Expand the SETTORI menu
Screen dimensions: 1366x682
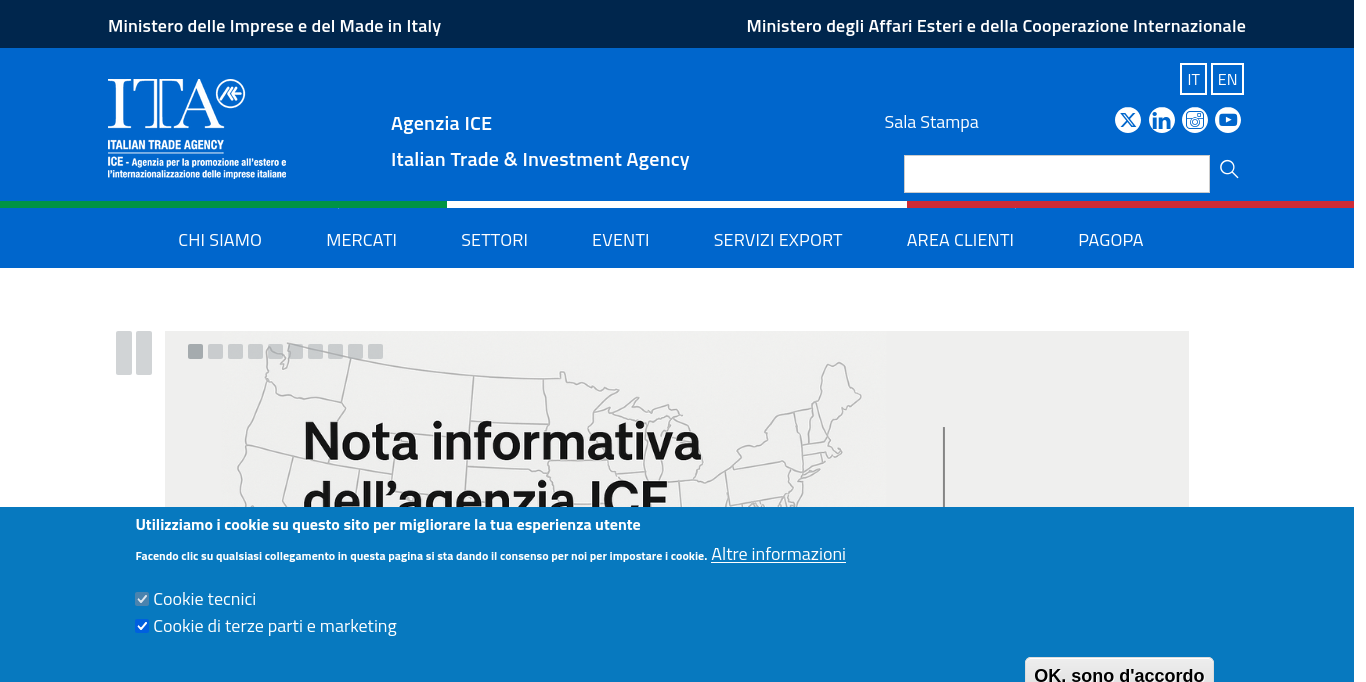494,240
